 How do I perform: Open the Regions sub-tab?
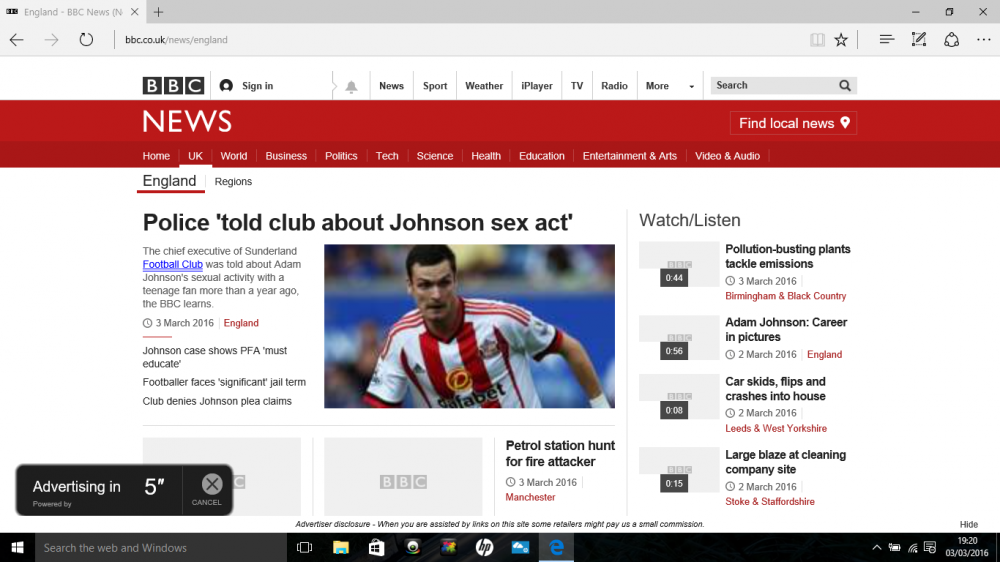coord(233,182)
